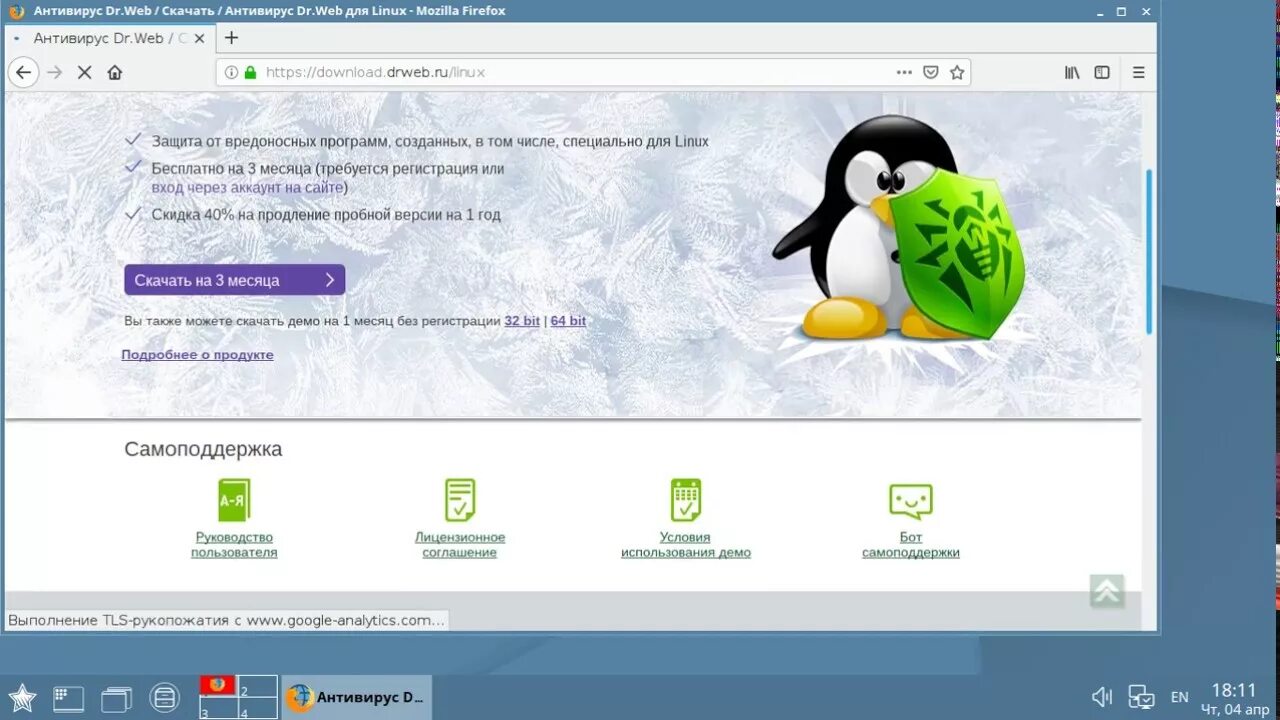Toggle the sidebar icon in toolbar
Viewport: 1280px width, 720px height.
tap(1102, 72)
